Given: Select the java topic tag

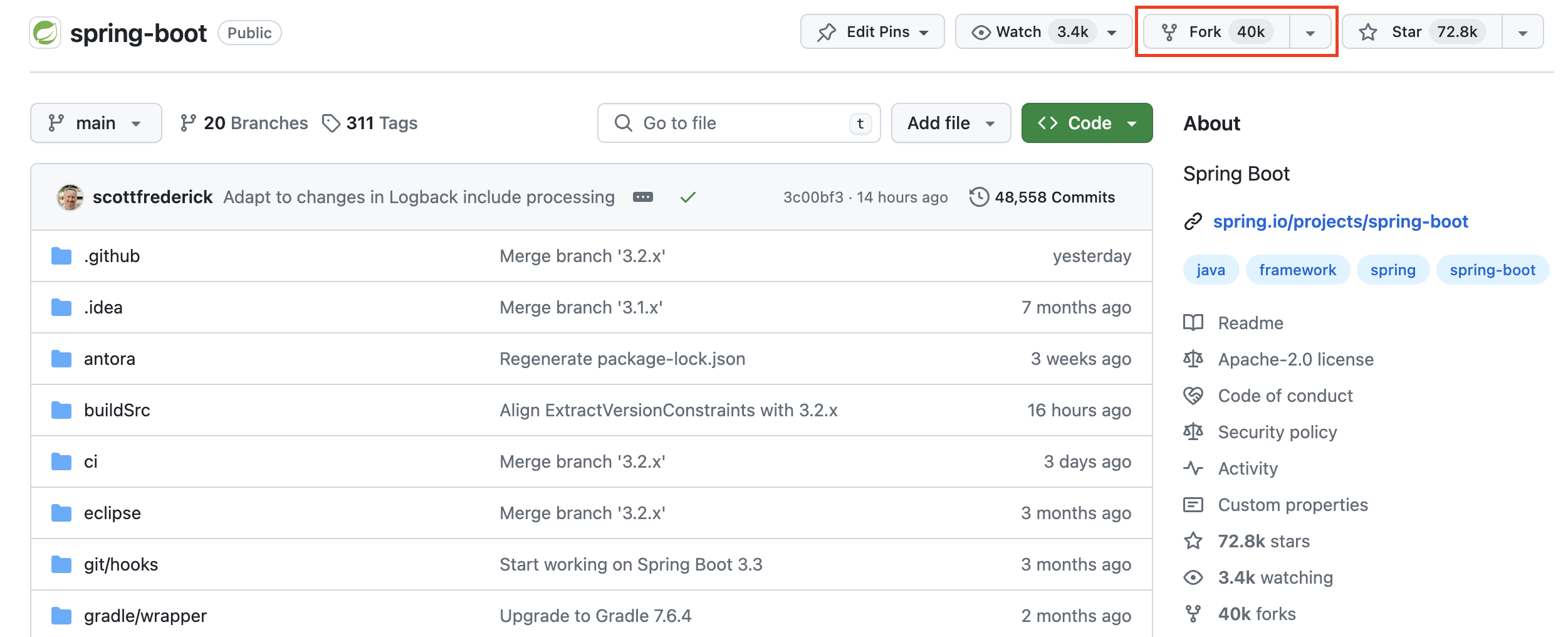Looking at the screenshot, I should click(1211, 270).
